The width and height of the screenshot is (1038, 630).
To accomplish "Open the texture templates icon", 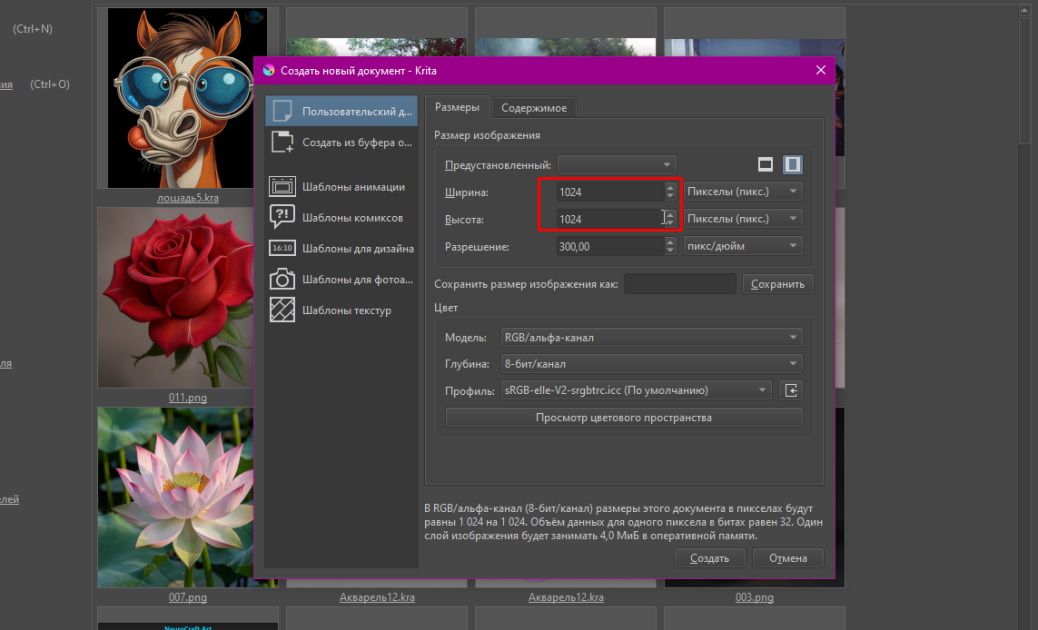I will click(x=282, y=310).
